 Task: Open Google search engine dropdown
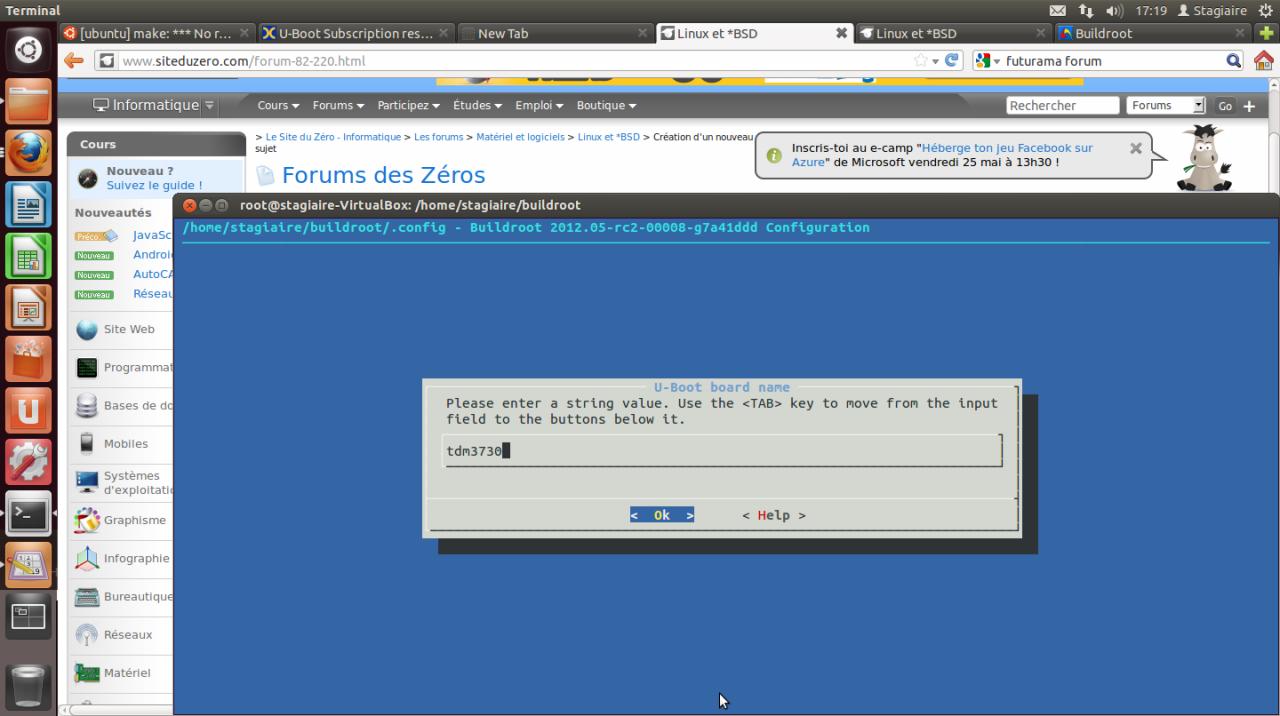click(986, 61)
